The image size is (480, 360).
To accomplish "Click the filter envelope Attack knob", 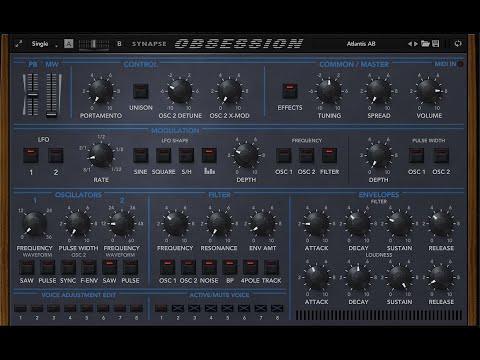I will pyautogui.click(x=316, y=223).
